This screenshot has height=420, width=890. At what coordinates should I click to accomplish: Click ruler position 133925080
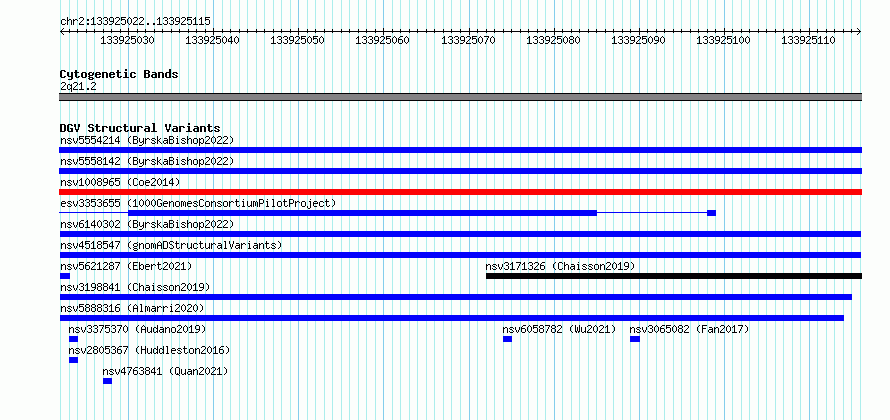click(x=553, y=40)
